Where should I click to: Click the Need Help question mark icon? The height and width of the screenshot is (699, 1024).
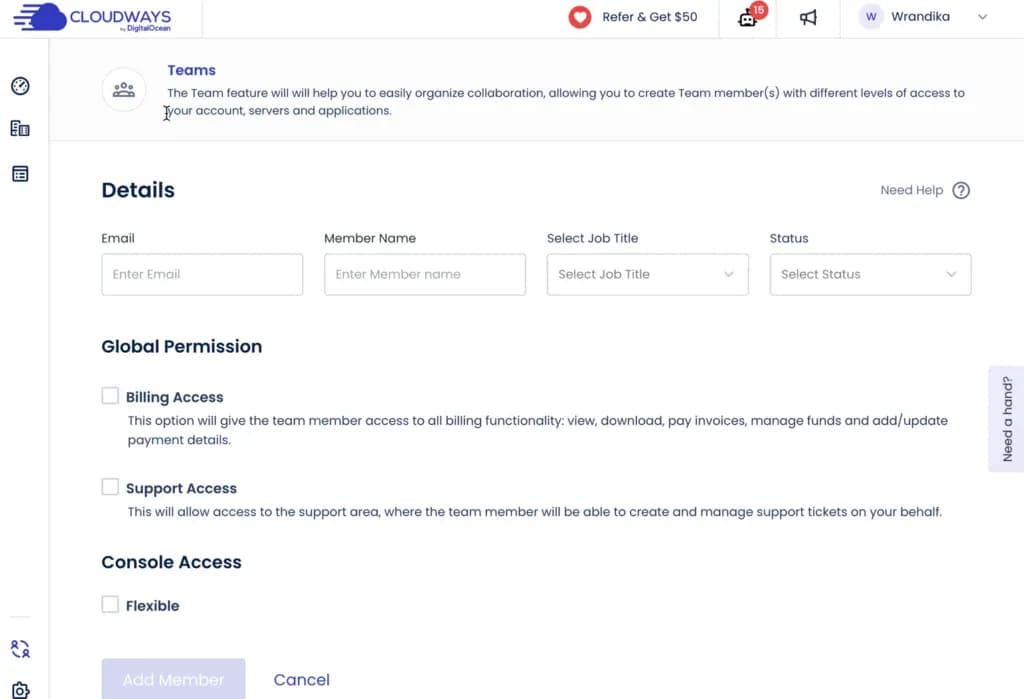(x=960, y=190)
